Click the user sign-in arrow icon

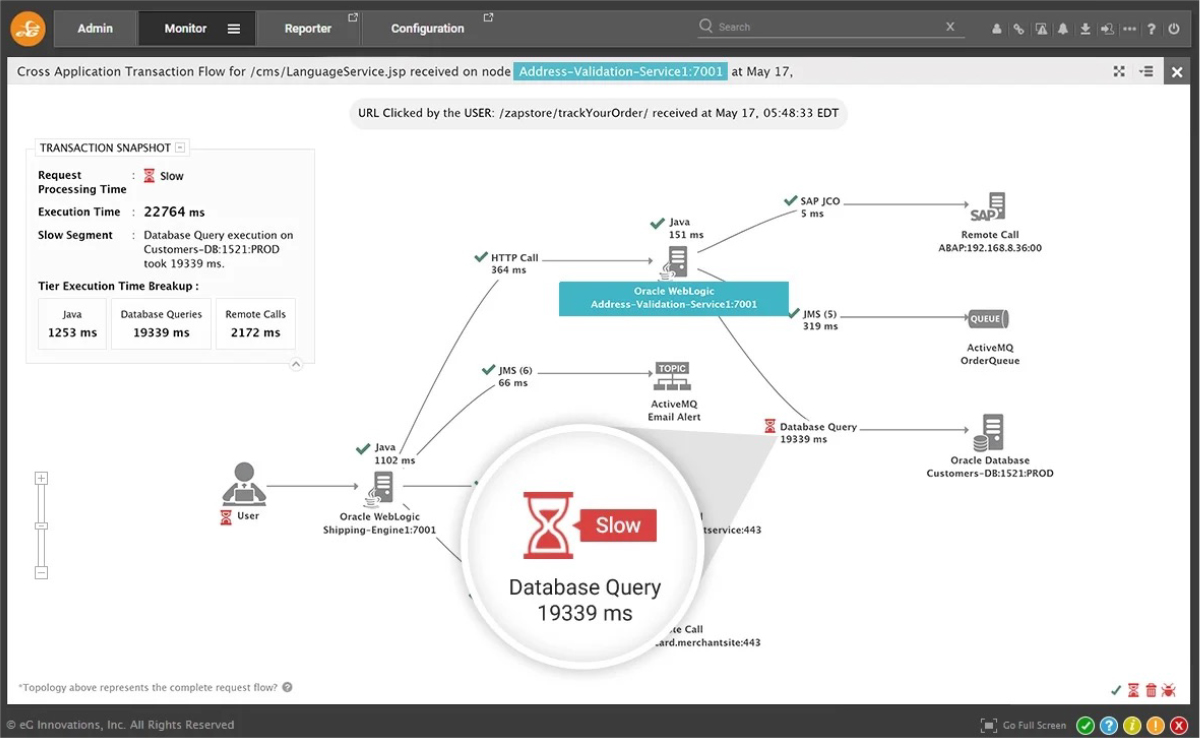(1108, 29)
